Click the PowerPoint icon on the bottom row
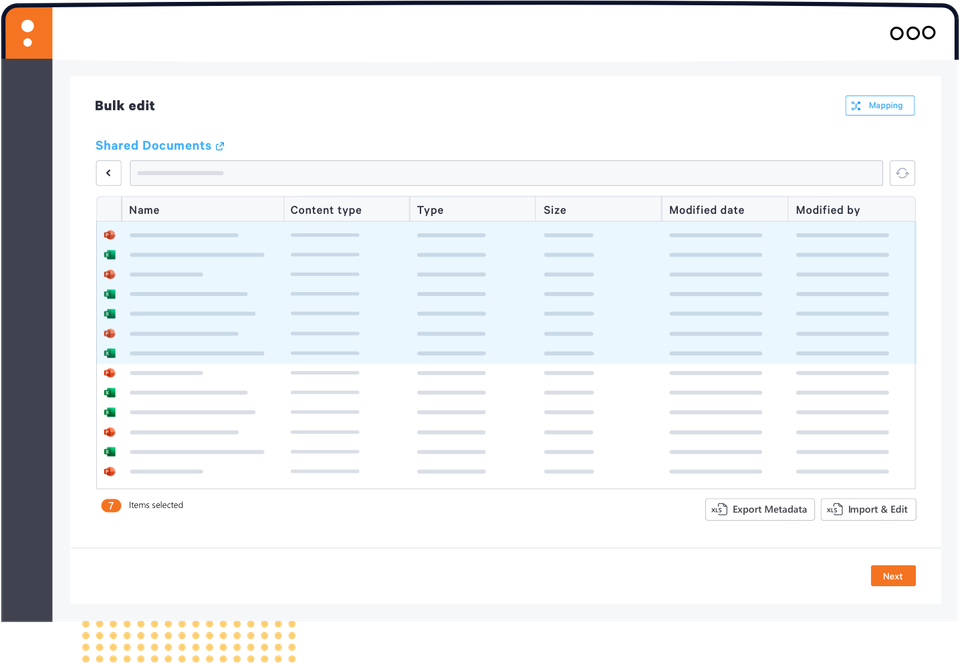 click(109, 471)
